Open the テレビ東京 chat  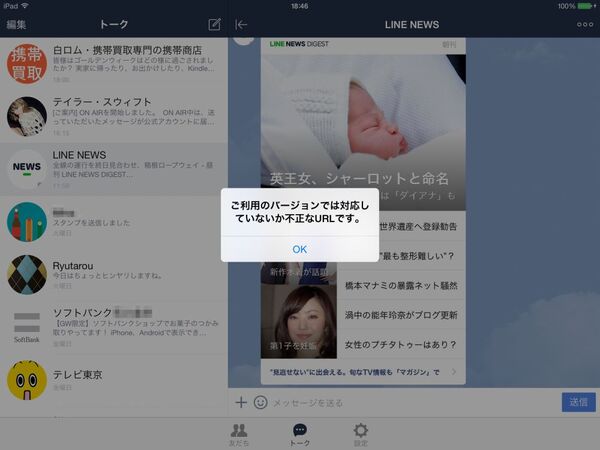[114, 380]
